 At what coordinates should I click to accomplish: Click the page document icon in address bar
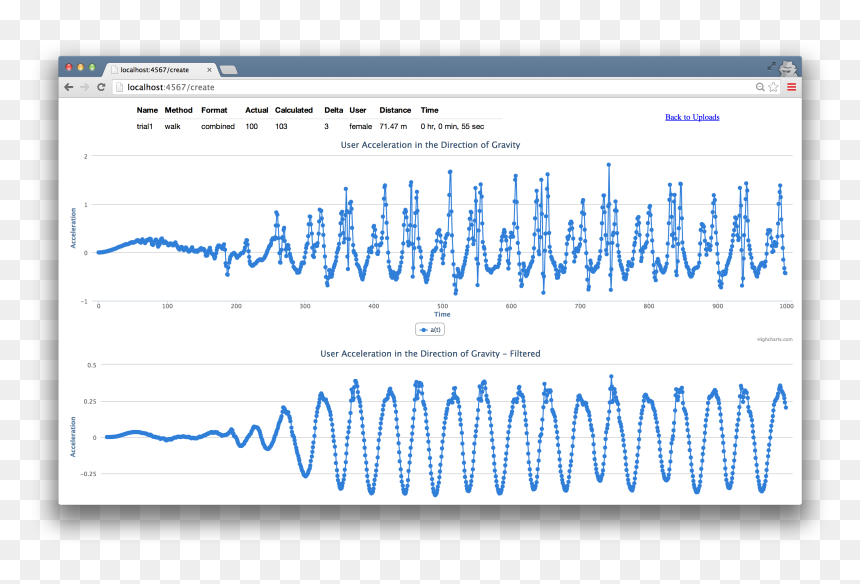tap(119, 87)
